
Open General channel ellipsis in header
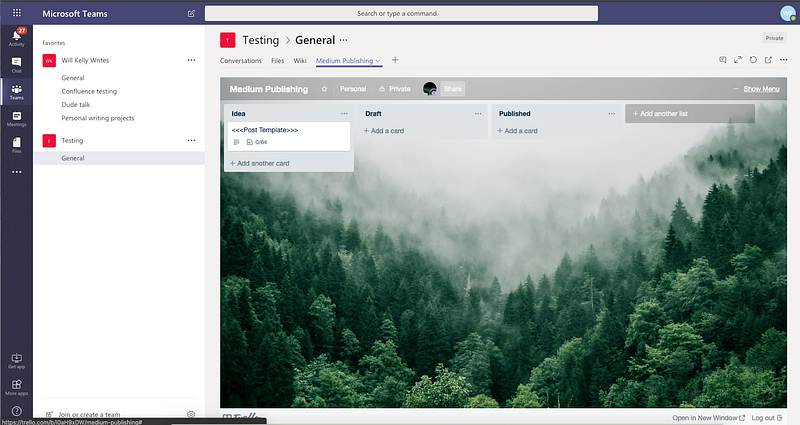[x=343, y=40]
